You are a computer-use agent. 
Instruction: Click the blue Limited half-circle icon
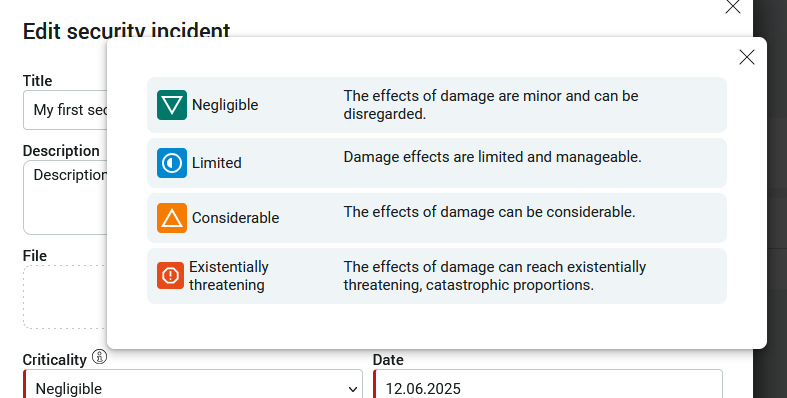coord(172,163)
